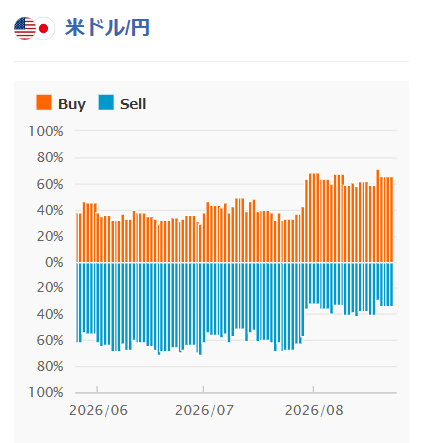The width and height of the screenshot is (423, 443).
Task: Click the blue Sell legend swatch
Action: pos(106,102)
